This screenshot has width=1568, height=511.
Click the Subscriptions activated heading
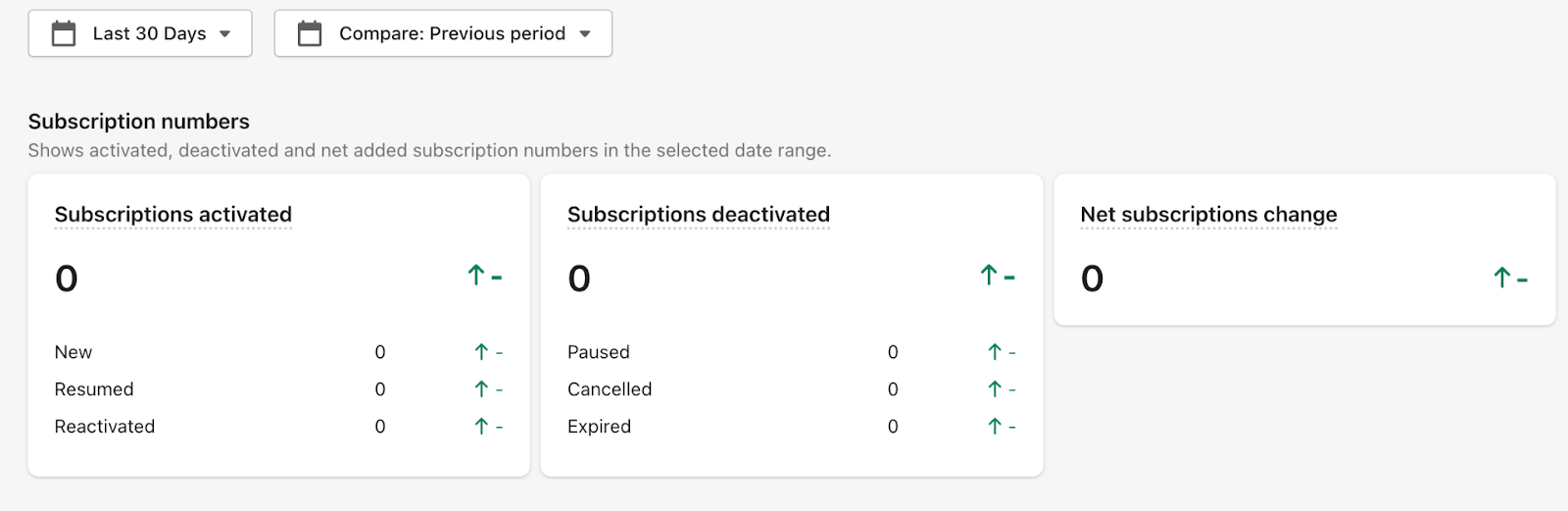173,215
